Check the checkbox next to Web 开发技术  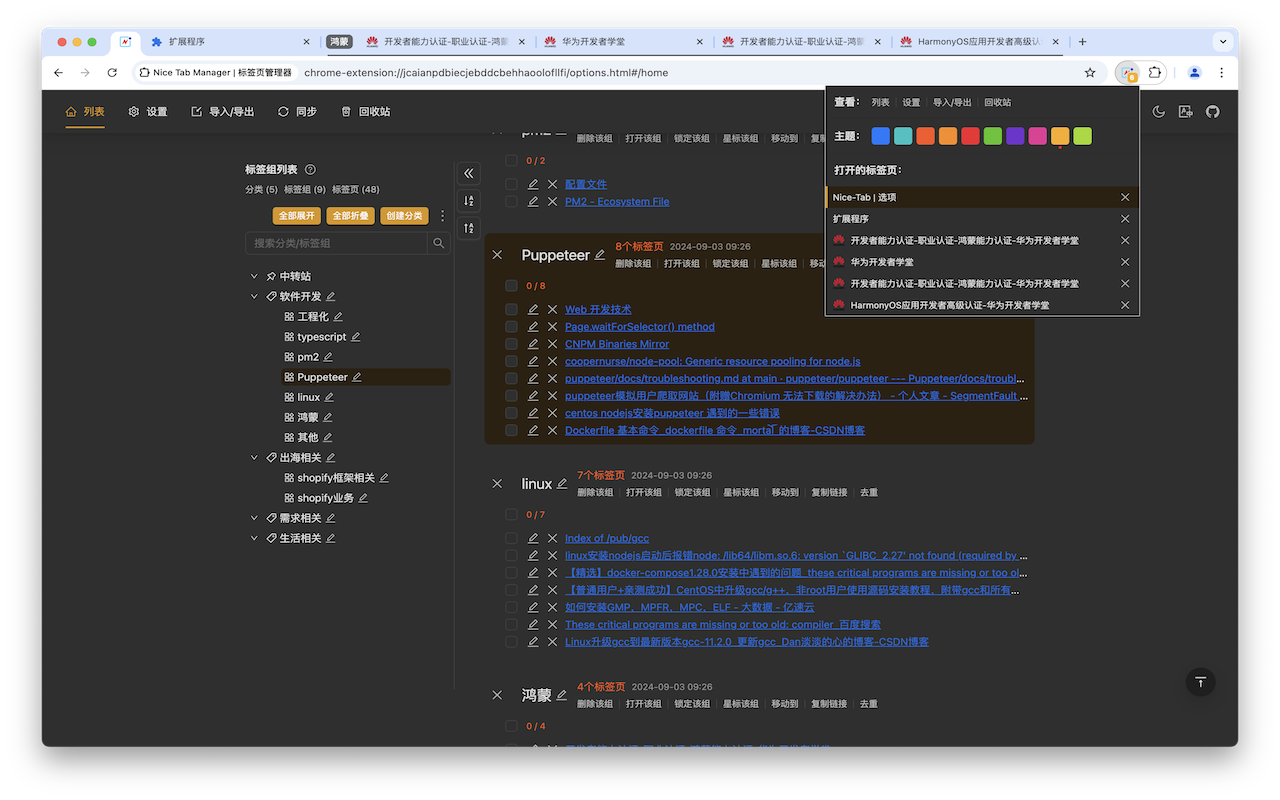click(x=510, y=308)
